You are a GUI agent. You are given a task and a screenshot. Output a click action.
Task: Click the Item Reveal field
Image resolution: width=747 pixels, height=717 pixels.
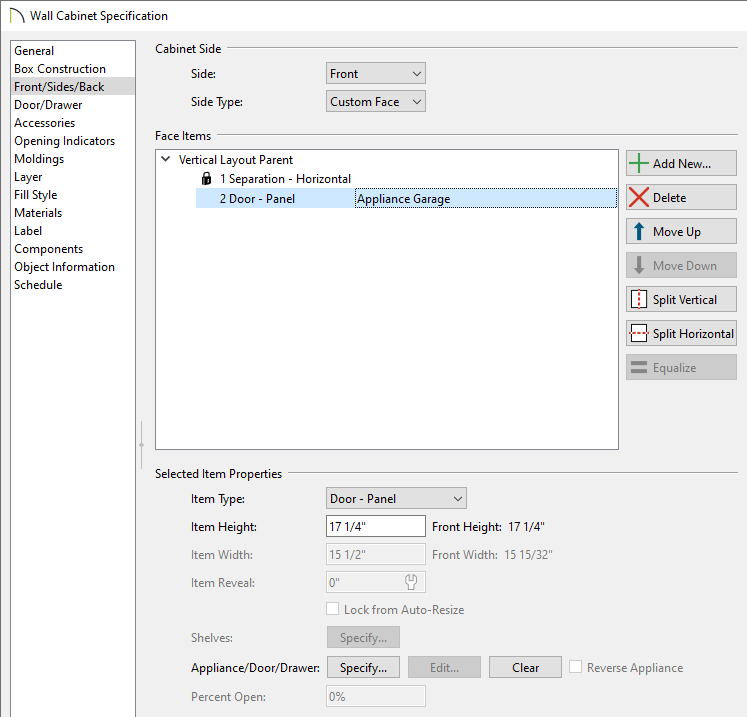click(x=375, y=582)
